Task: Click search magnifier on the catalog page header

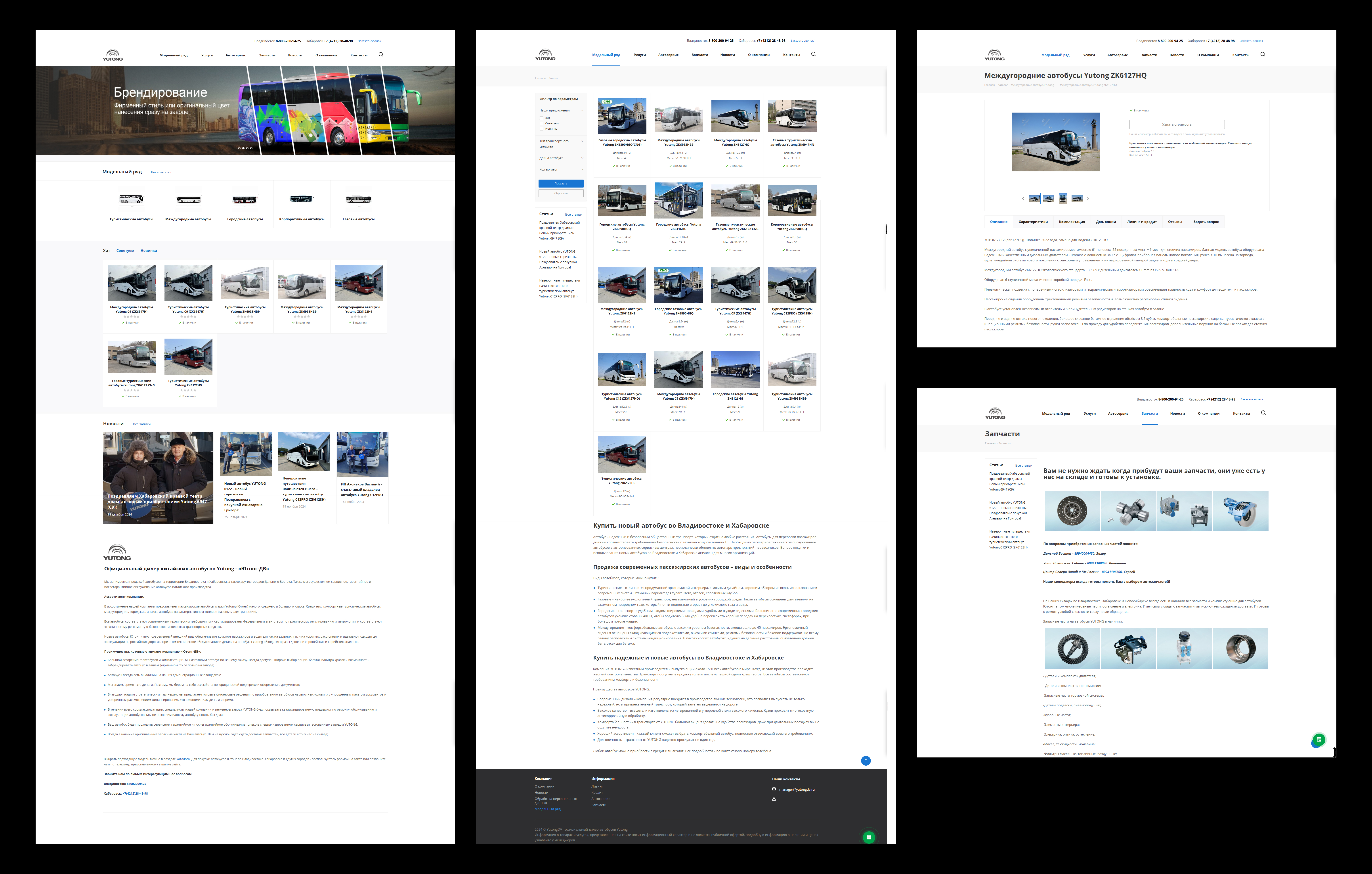Action: pyautogui.click(x=814, y=54)
